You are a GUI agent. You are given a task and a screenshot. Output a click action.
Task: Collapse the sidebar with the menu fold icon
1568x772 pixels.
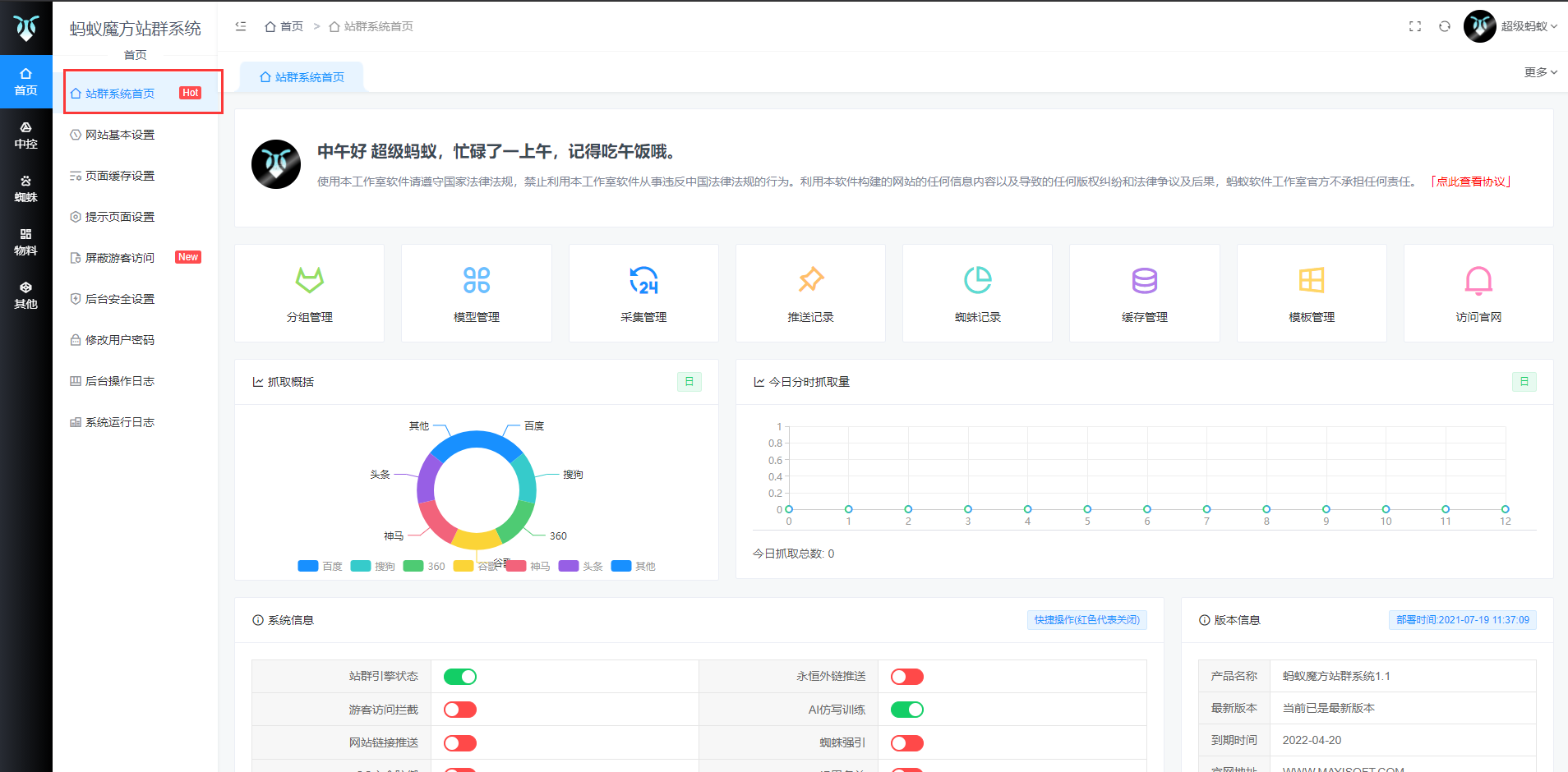click(x=241, y=26)
